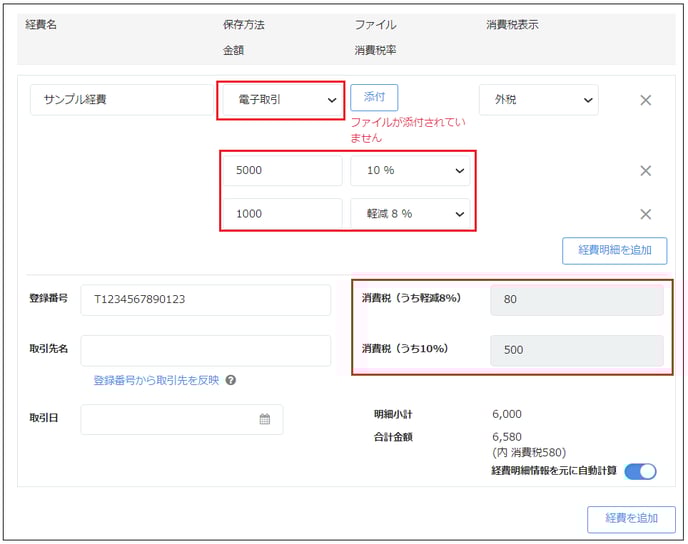The height and width of the screenshot is (544, 688).
Task: Open the 10 % tax rate dropdown
Action: coord(410,170)
